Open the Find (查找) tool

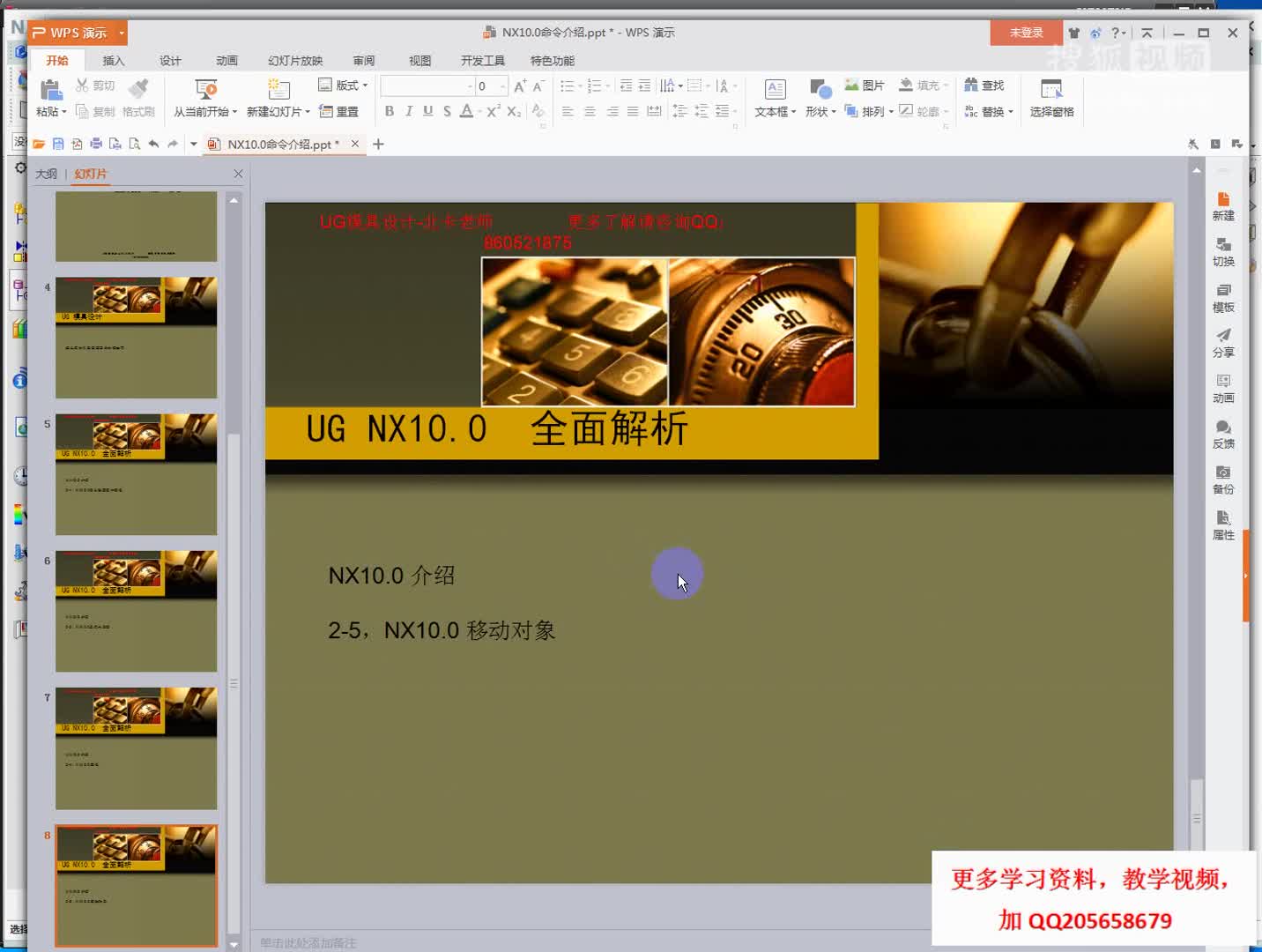click(984, 85)
